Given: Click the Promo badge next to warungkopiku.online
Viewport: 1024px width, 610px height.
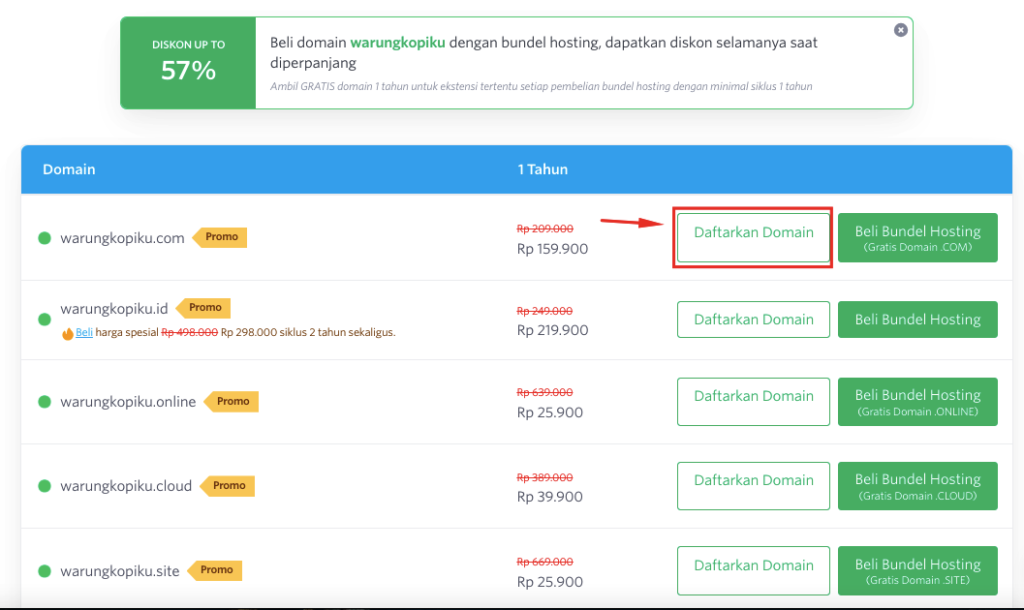Looking at the screenshot, I should pos(232,401).
